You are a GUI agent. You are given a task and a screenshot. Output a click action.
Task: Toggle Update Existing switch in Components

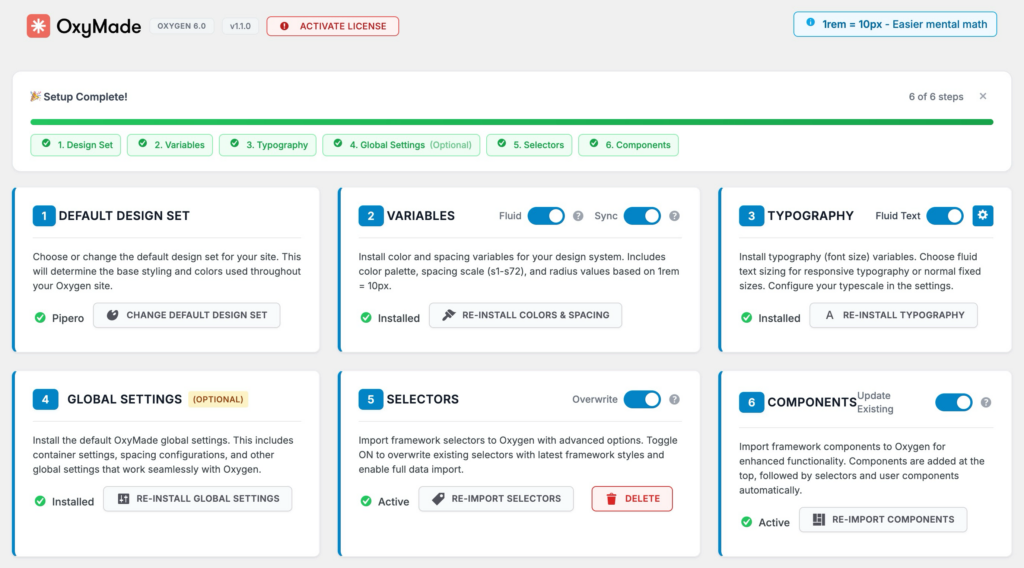953,403
